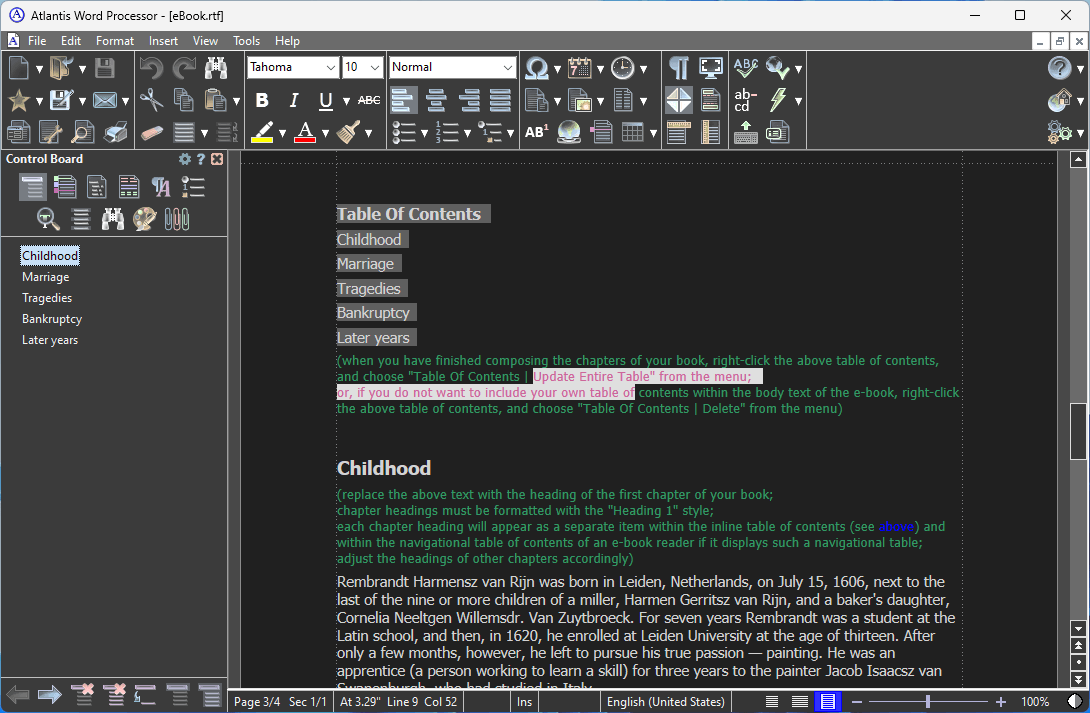Follow the Bankruptcy table of contents link
Image resolution: width=1090 pixels, height=713 pixels.
(x=373, y=313)
